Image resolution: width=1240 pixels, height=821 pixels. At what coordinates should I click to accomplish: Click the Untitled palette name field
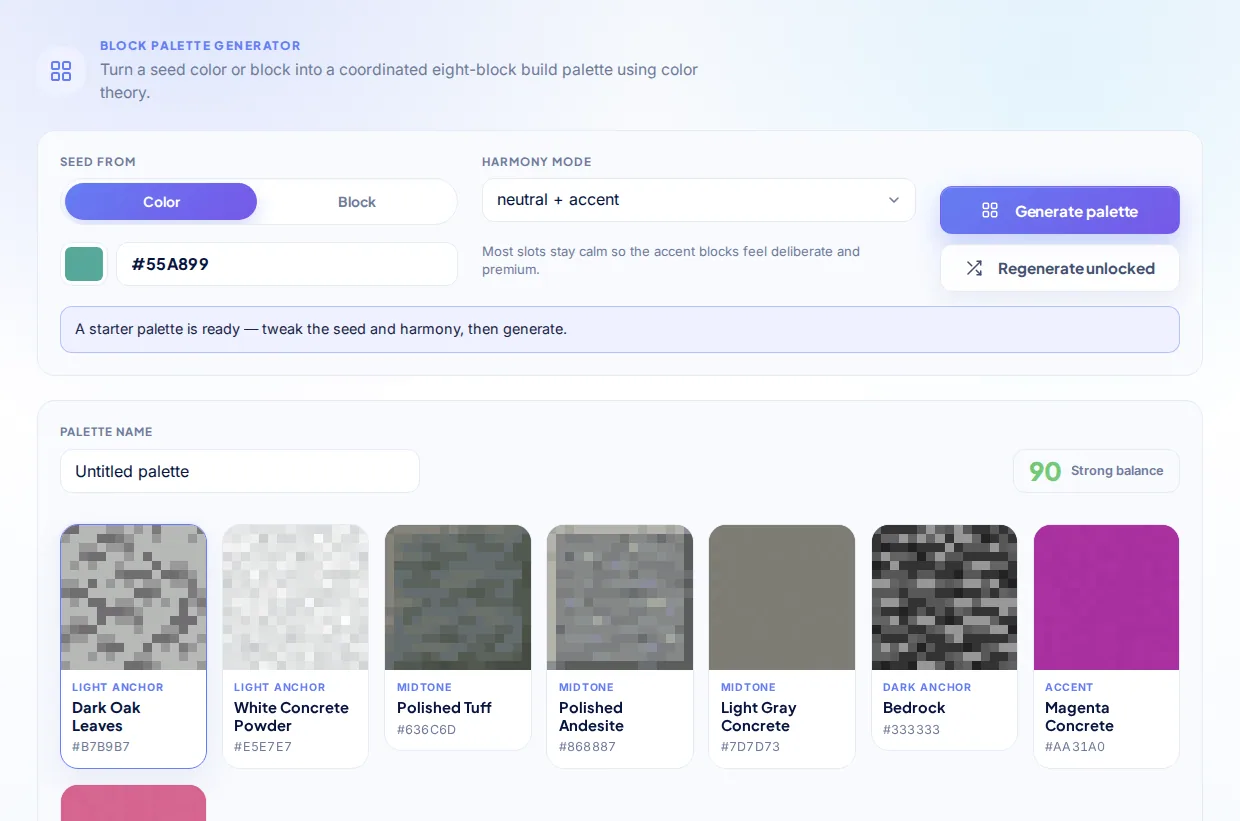click(x=240, y=471)
